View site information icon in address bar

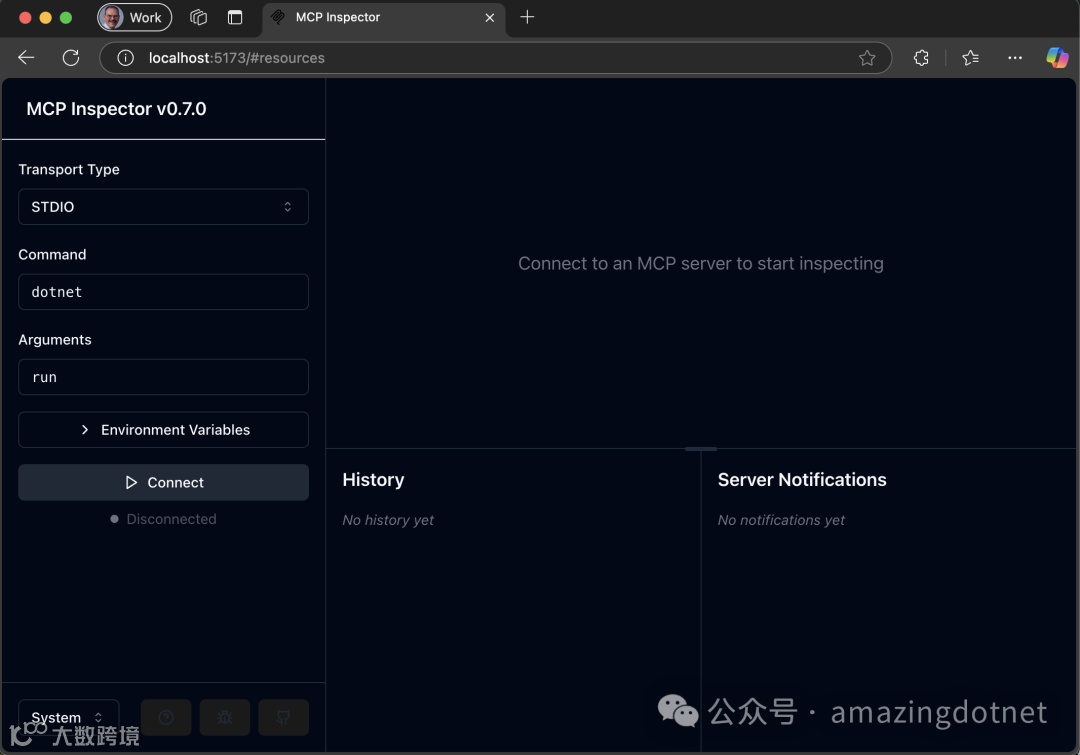click(125, 58)
